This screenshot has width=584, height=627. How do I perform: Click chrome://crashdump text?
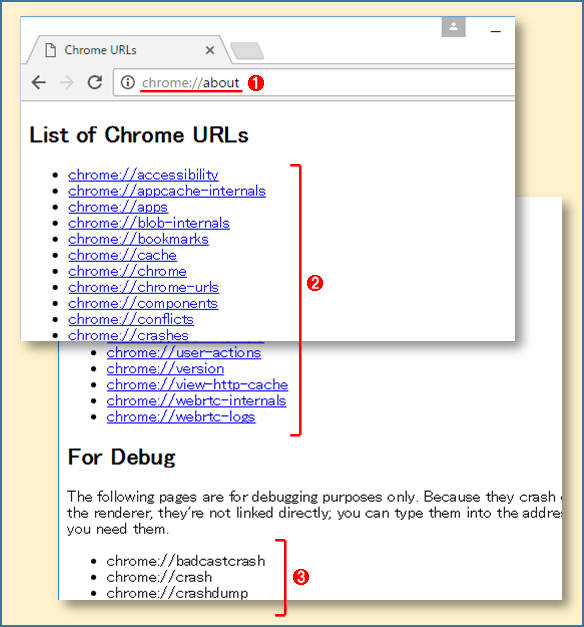[177, 593]
